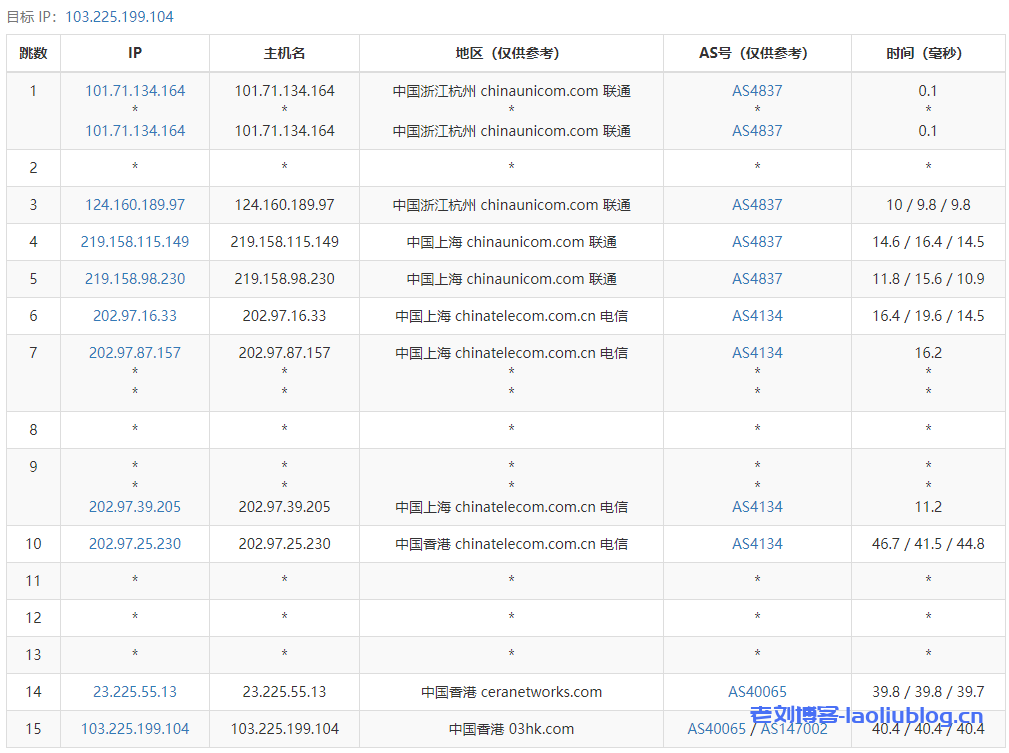Click the 202.97.39.205 IP link

(x=135, y=507)
